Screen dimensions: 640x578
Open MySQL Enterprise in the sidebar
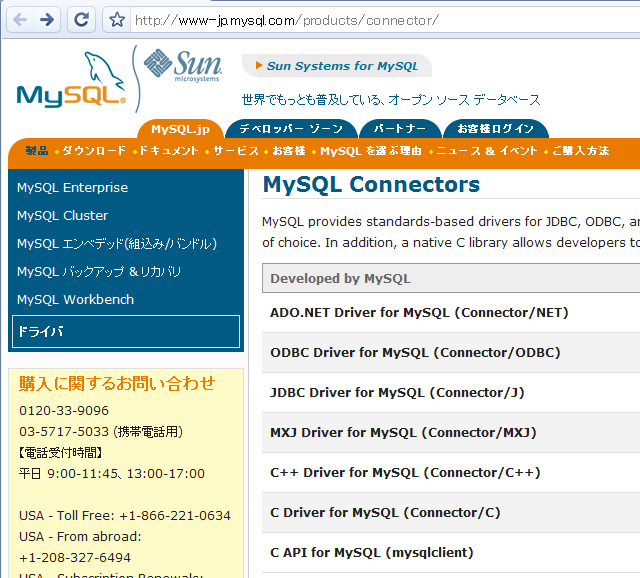pos(73,188)
